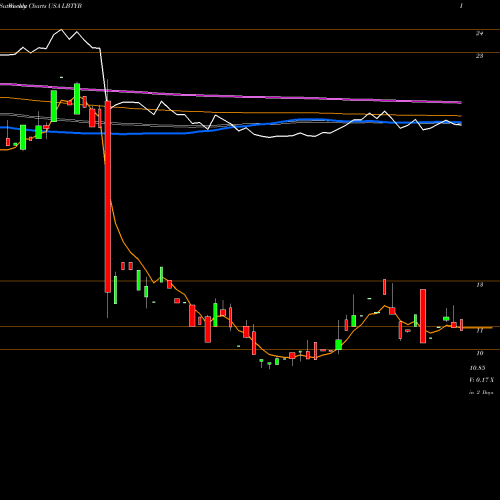Screen dimensions: 500x500
Task: Click the '10' price axis label
Action: 480,353
